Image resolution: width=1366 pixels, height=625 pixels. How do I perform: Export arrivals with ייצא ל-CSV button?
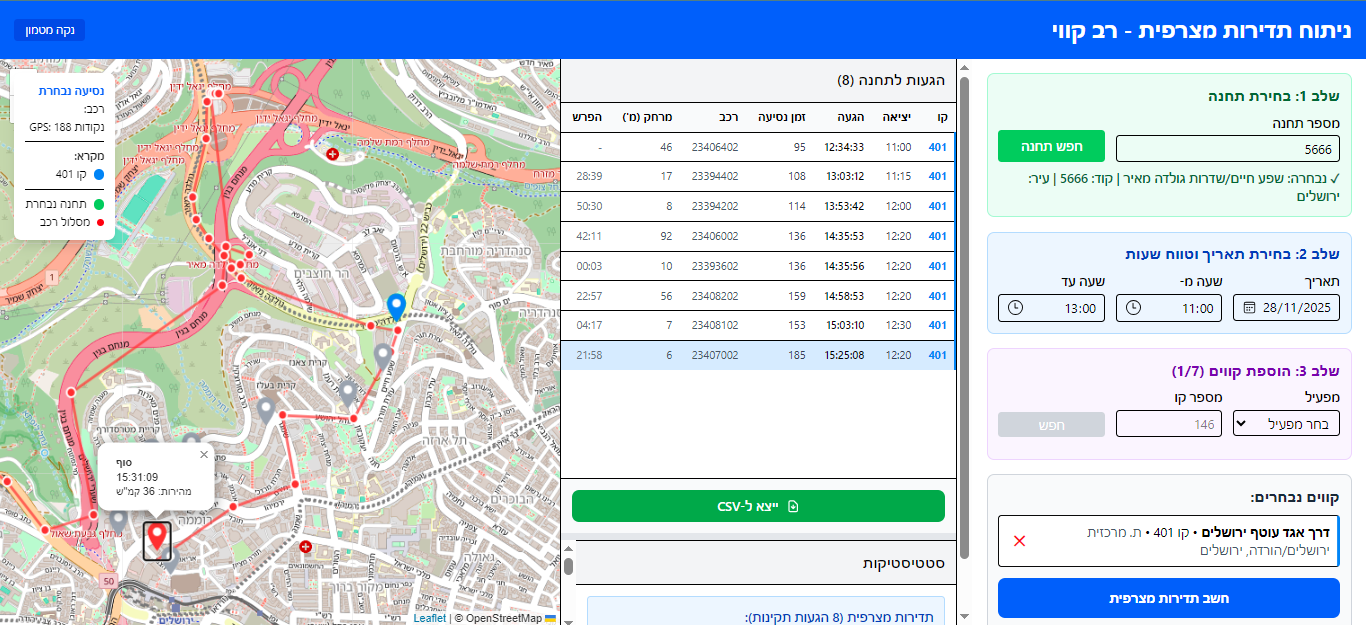tap(757, 506)
